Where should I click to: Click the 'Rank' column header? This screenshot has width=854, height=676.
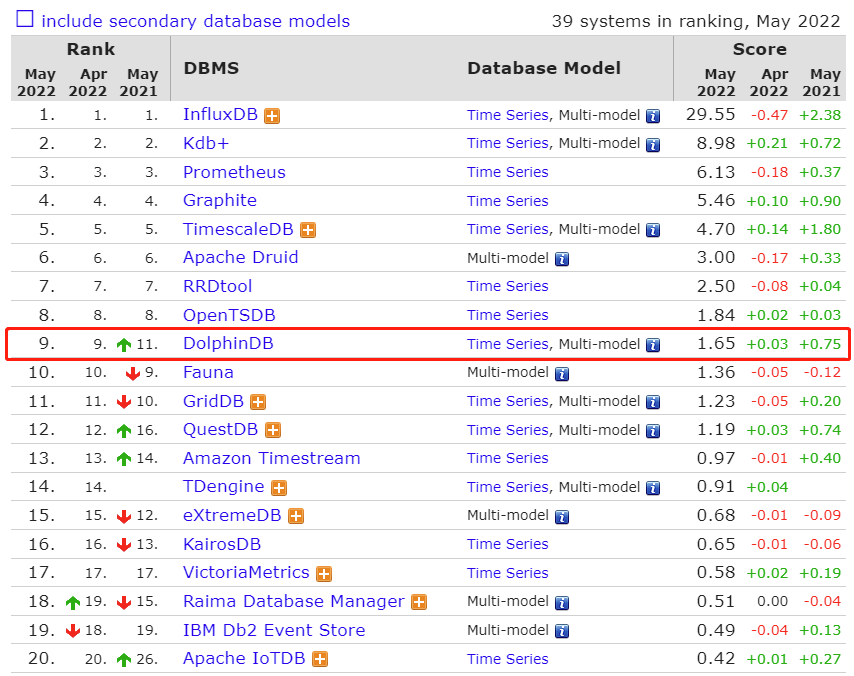coord(91,49)
